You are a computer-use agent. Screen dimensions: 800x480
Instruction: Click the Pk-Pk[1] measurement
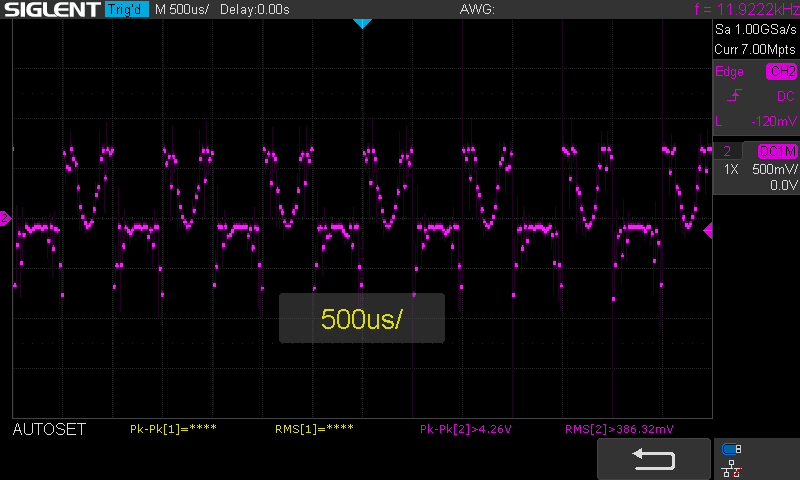coord(173,429)
